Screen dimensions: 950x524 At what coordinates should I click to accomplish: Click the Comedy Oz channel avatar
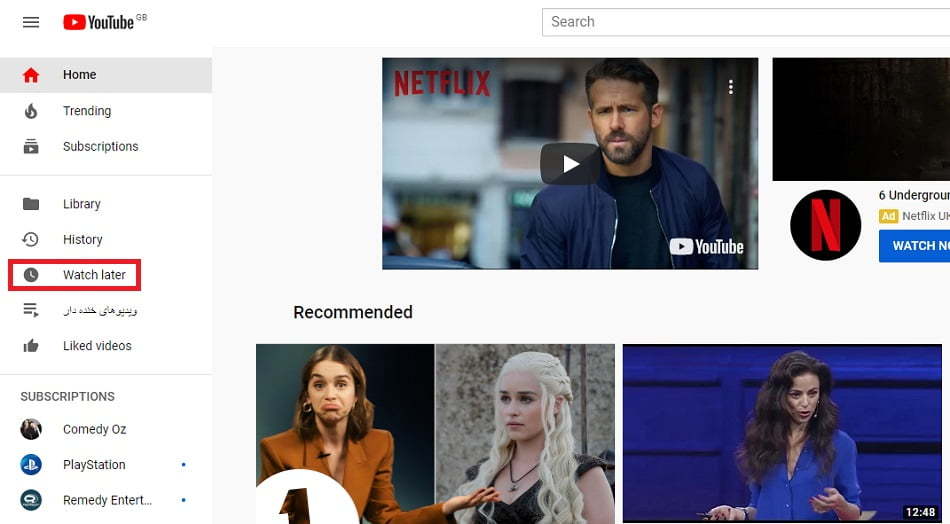(x=31, y=429)
